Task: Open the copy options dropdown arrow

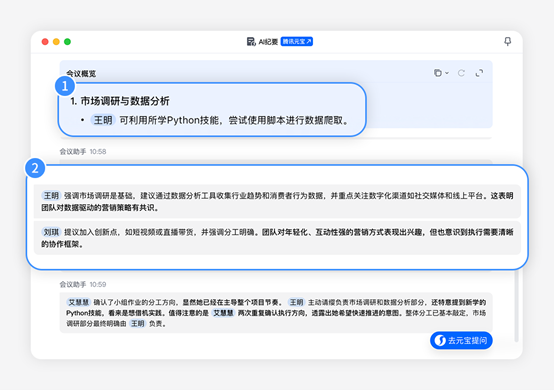Action: [x=447, y=73]
